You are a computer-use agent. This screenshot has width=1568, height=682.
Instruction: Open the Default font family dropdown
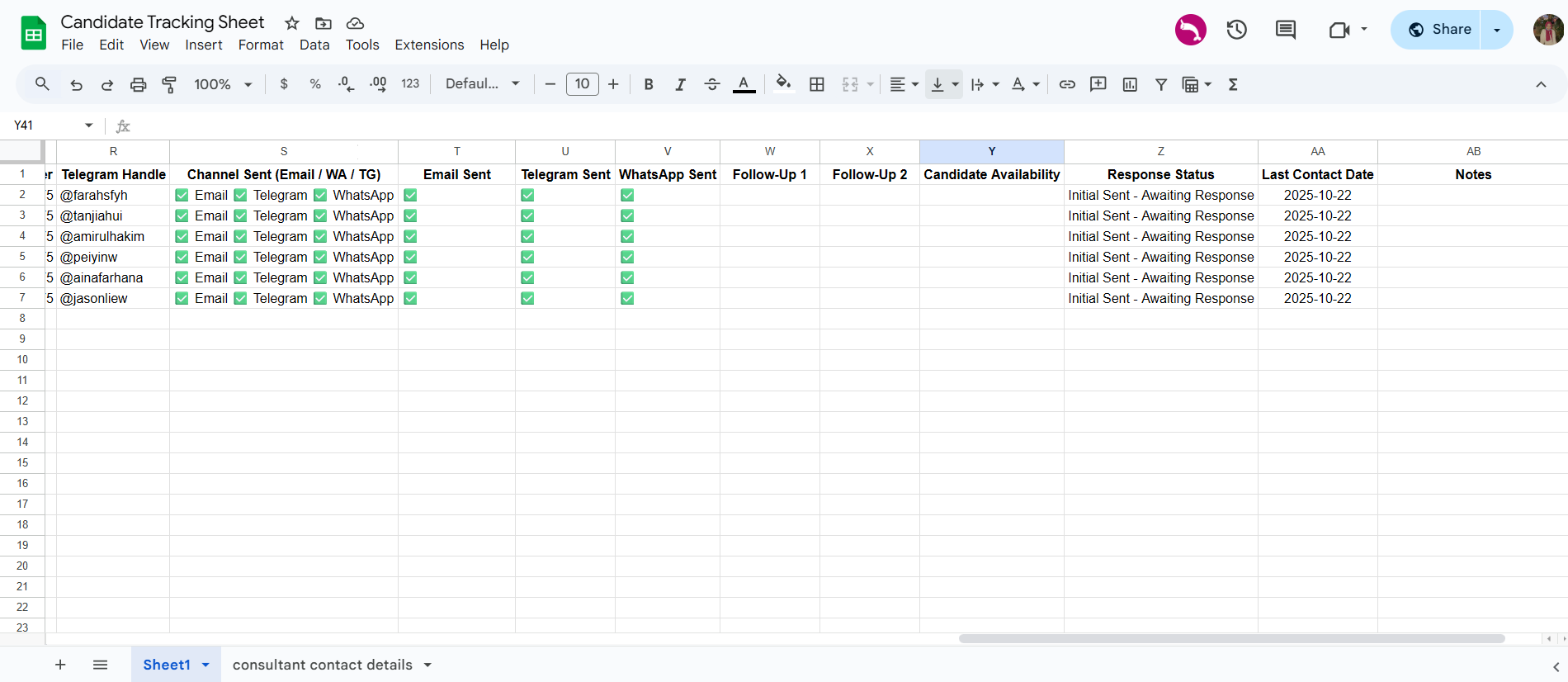pos(482,84)
